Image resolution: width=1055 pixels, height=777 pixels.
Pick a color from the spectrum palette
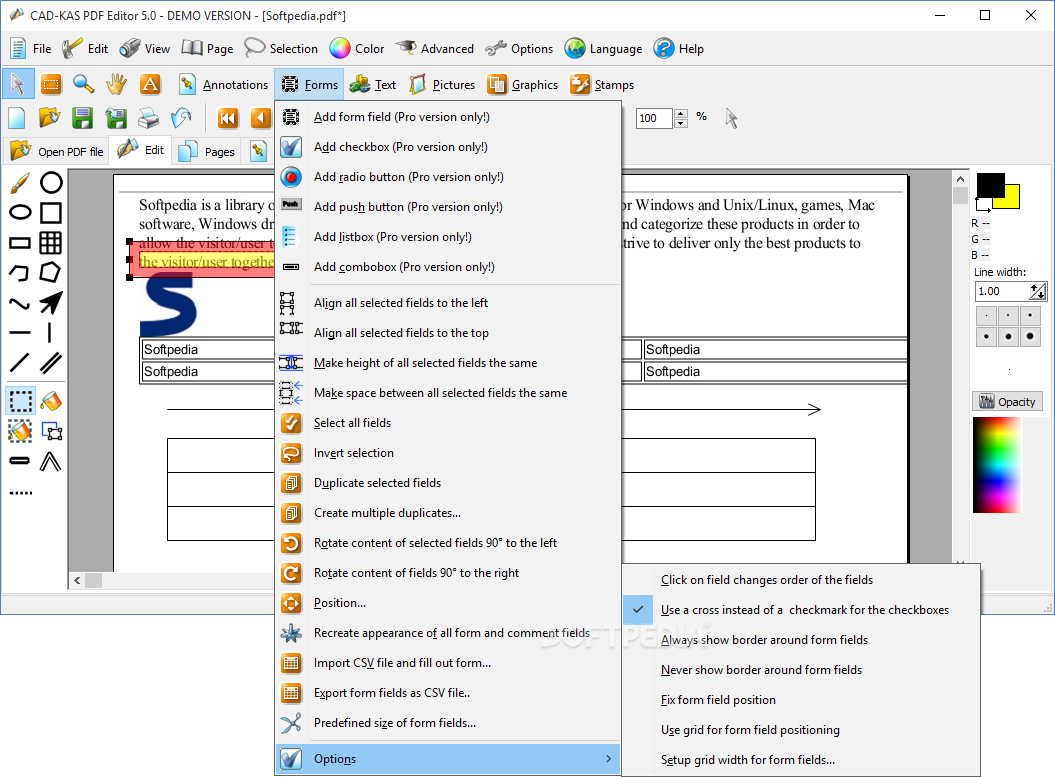[x=997, y=465]
